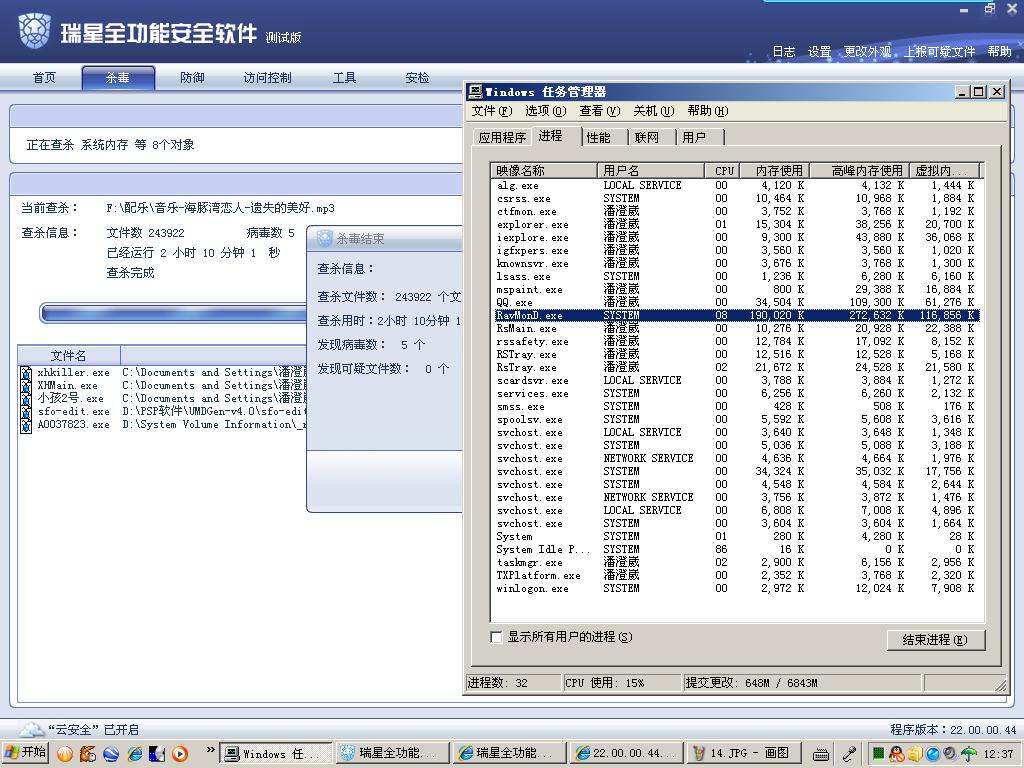The height and width of the screenshot is (768, 1024).
Task: Click the Task Manager title bar icon
Action: coord(475,91)
